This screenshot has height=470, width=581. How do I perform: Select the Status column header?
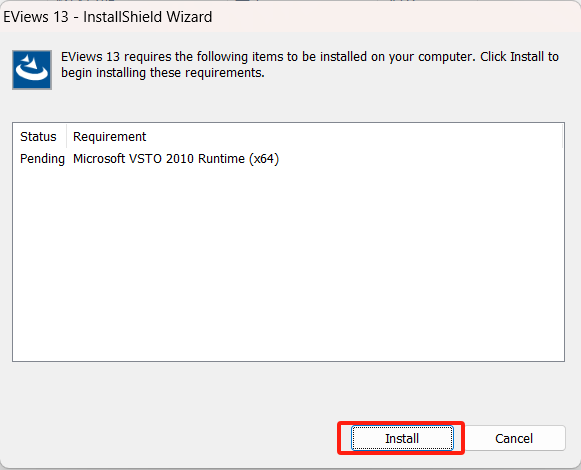tap(39, 136)
